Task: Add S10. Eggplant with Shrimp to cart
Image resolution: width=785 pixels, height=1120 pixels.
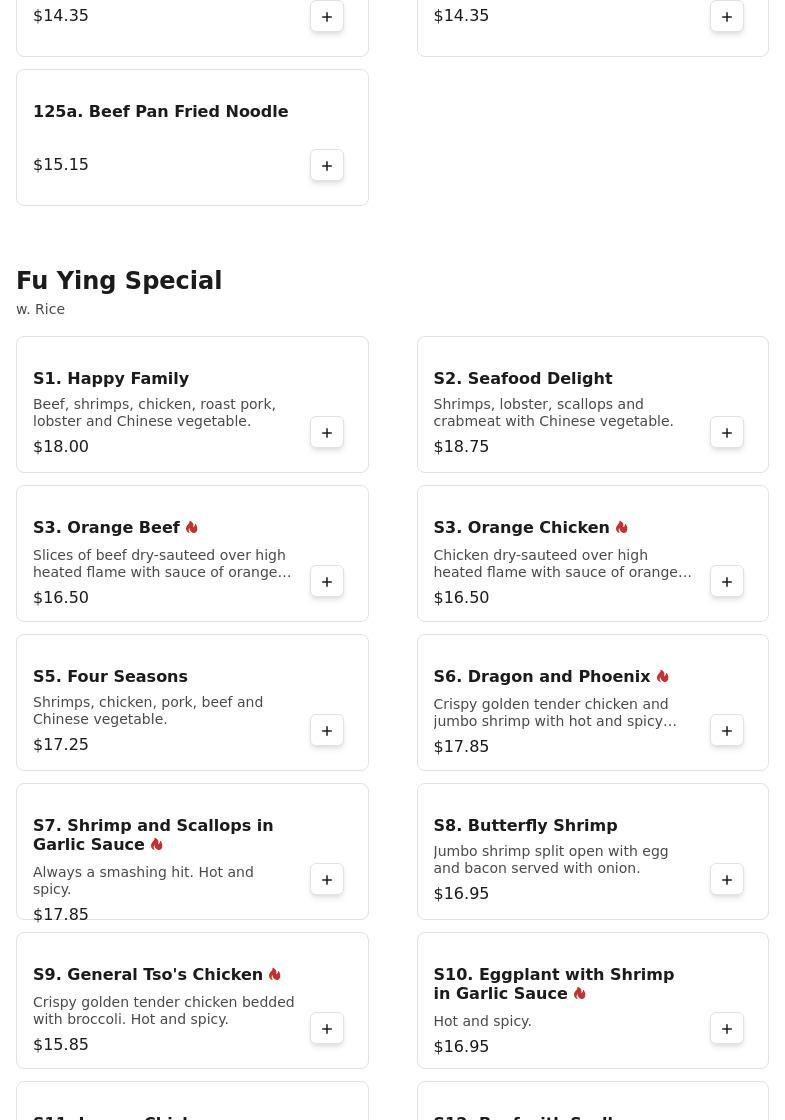Action: [x=727, y=1029]
